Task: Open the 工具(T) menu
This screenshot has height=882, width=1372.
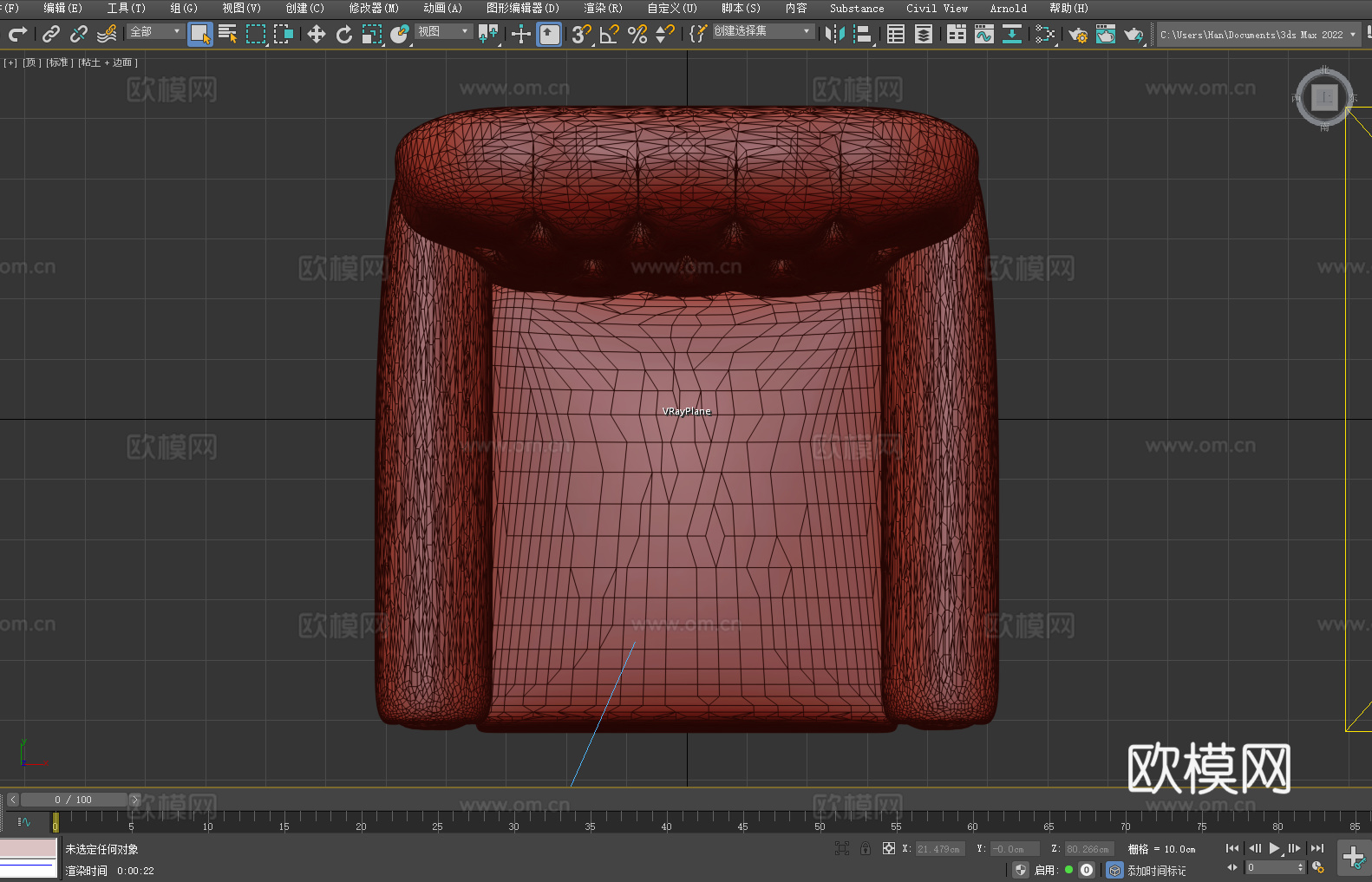Action: tap(127, 8)
